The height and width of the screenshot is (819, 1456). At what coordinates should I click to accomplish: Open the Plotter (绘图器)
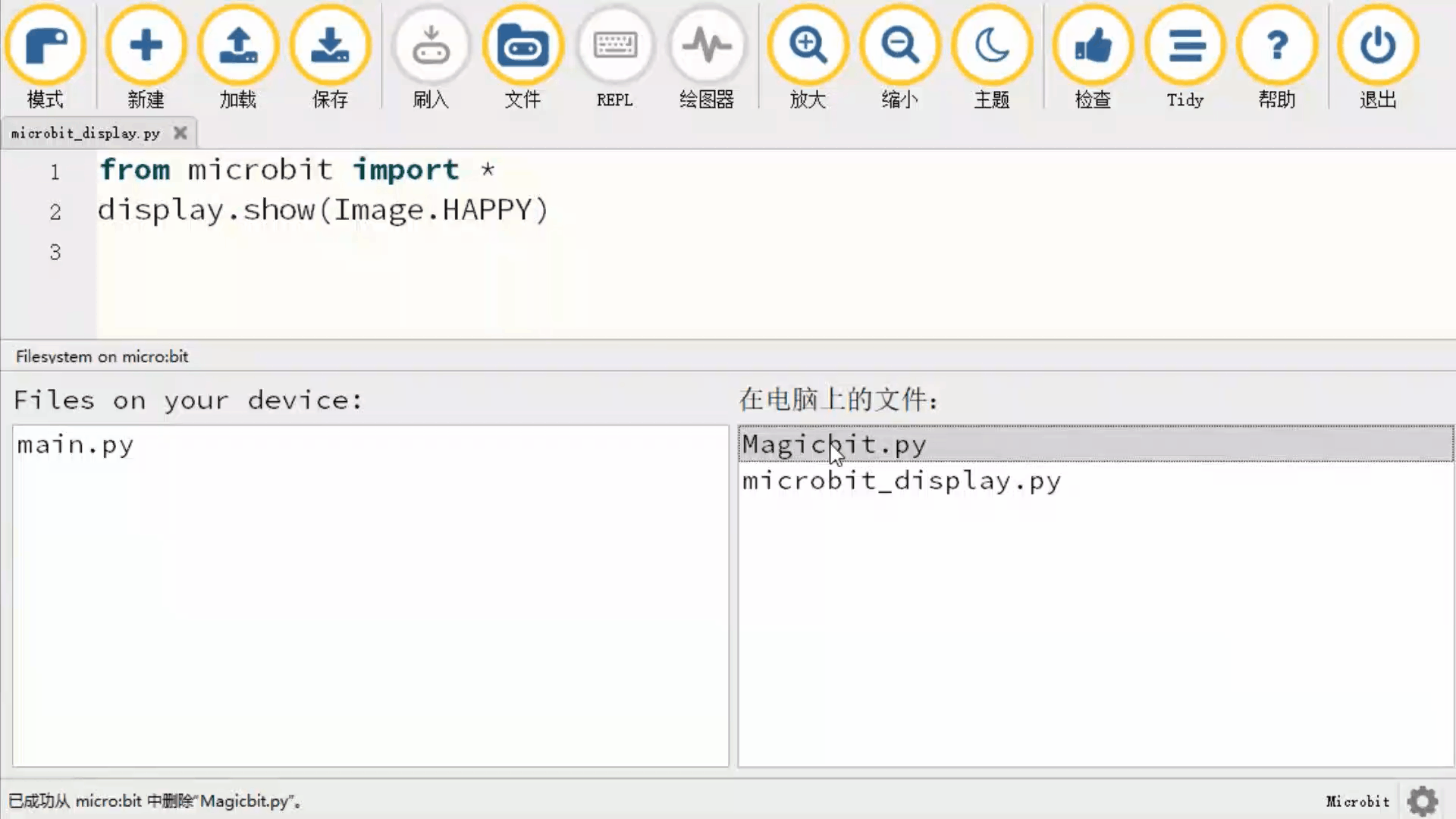click(x=707, y=57)
